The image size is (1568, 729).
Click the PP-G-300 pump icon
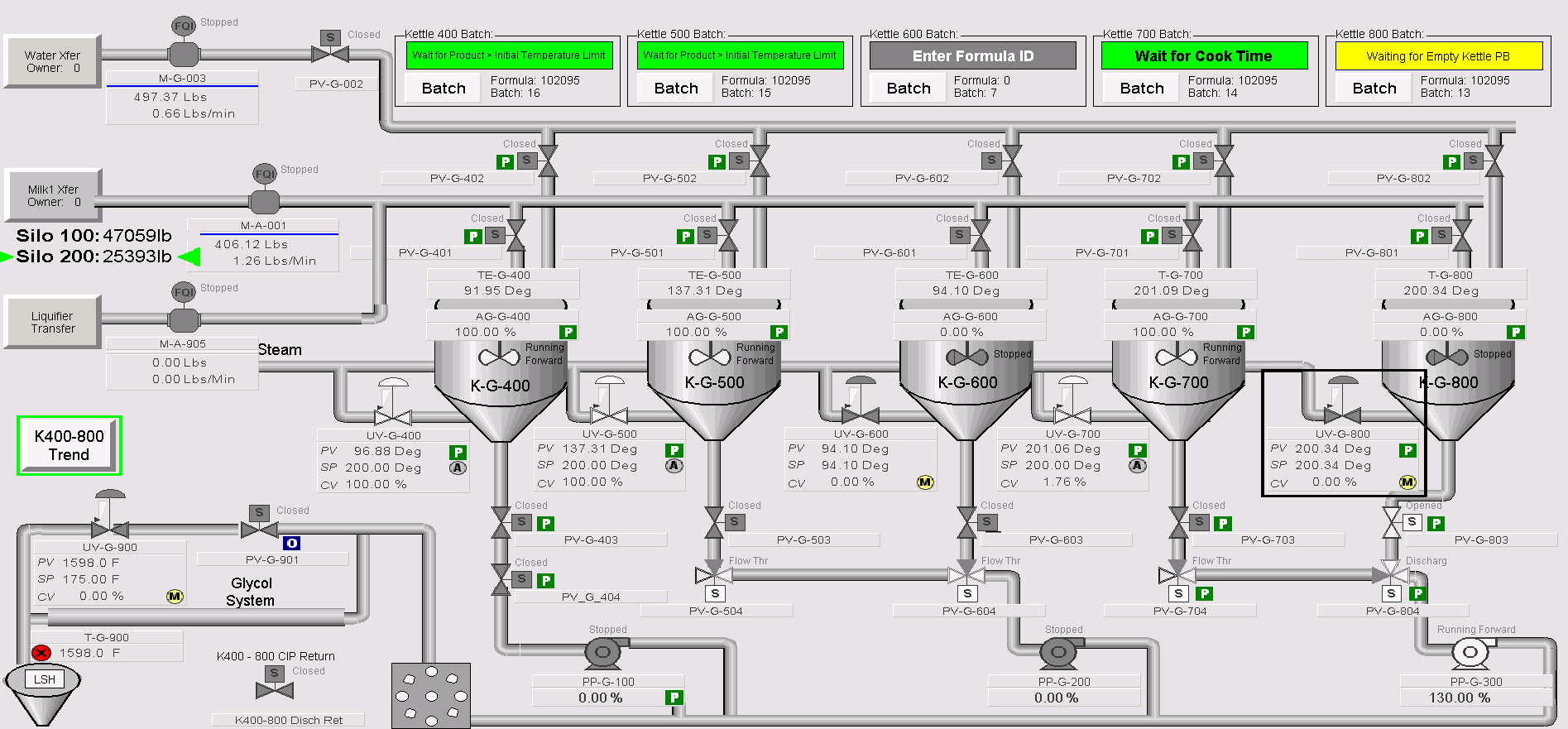(1470, 653)
